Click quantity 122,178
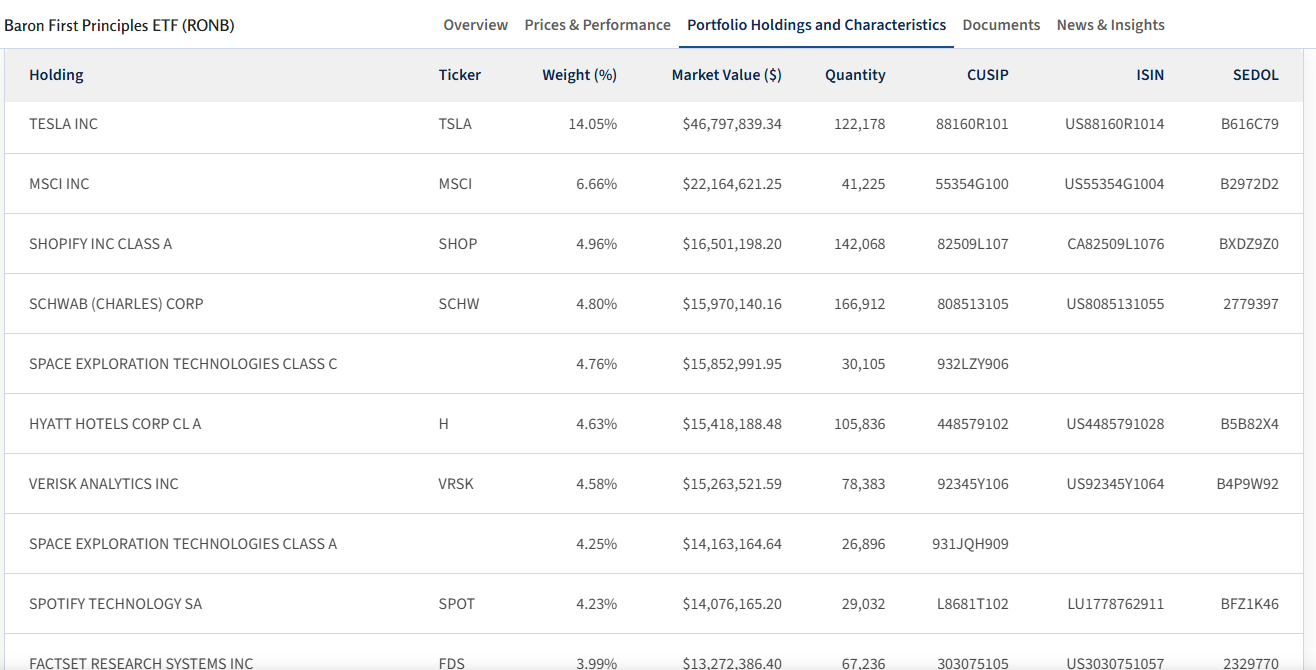 coord(860,124)
